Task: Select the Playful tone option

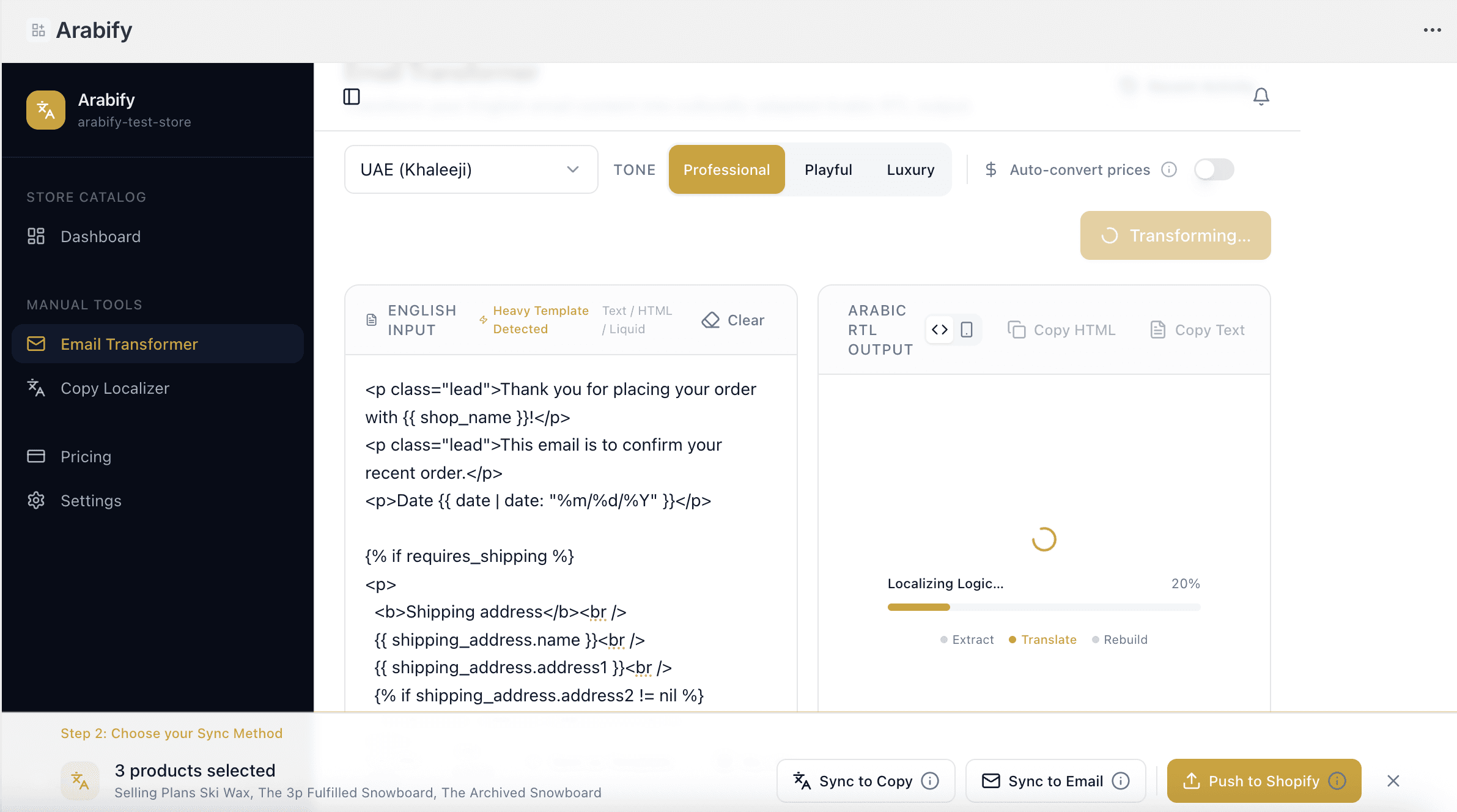Action: [828, 169]
